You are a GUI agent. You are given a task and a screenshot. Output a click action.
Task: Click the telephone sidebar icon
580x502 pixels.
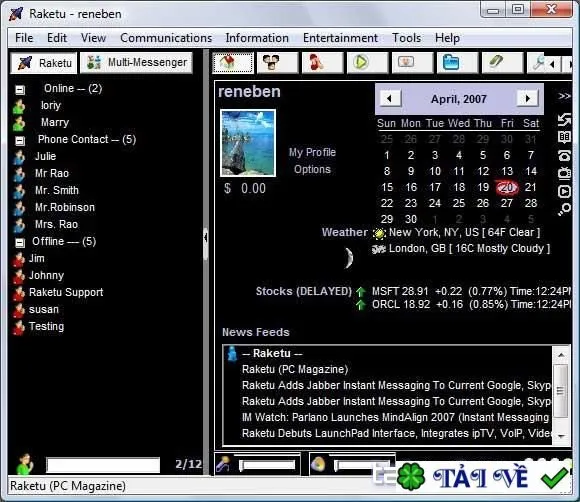tap(564, 155)
